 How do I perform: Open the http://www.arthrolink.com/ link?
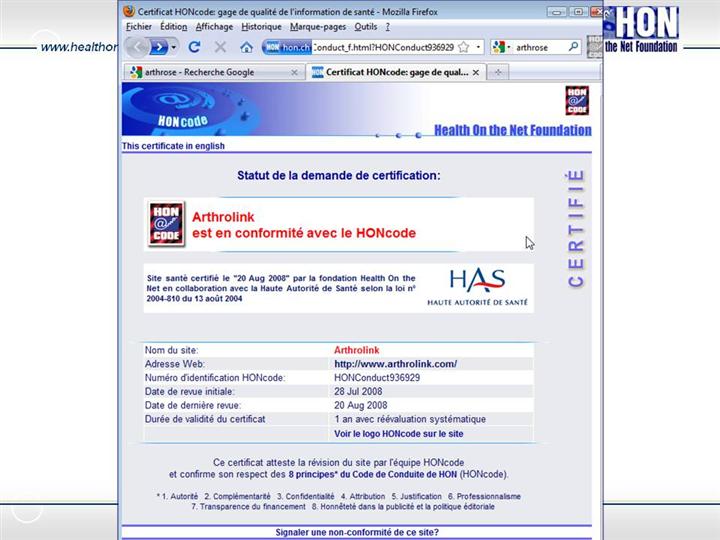(395, 364)
